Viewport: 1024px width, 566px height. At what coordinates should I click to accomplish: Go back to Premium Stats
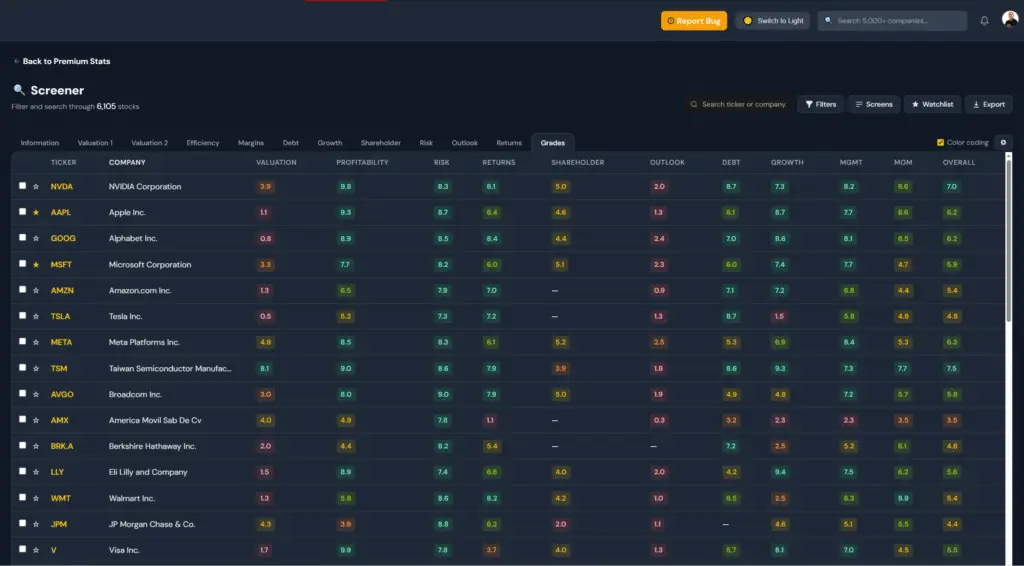pos(62,62)
